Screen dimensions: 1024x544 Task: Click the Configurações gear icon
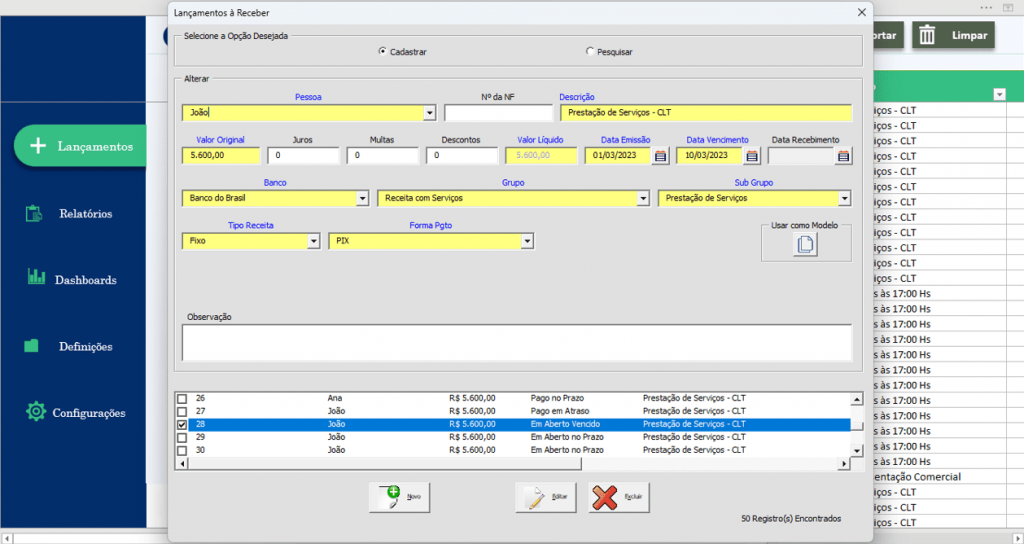(36, 411)
